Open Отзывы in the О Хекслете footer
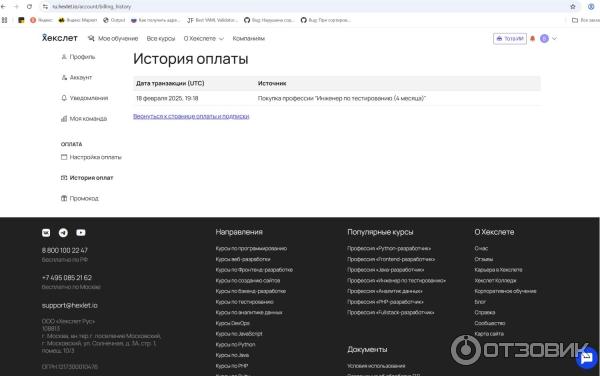600x376 pixels. 484,259
